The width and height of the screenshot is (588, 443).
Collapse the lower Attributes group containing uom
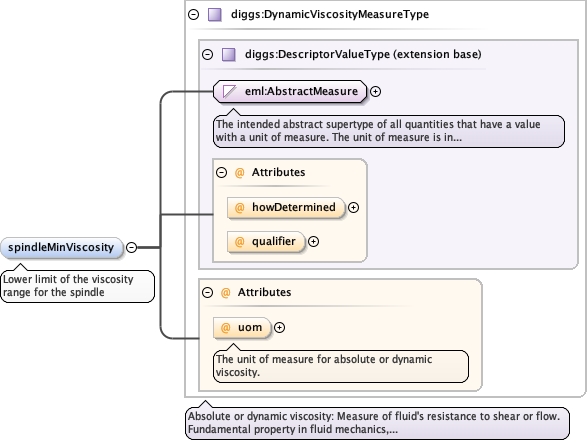click(207, 293)
